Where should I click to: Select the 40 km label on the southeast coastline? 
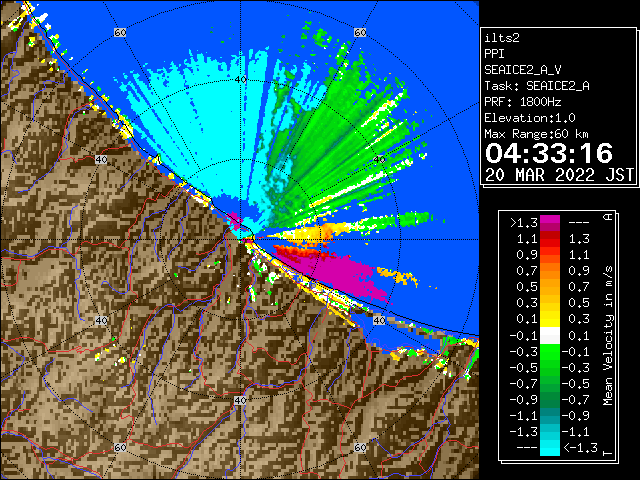click(380, 320)
